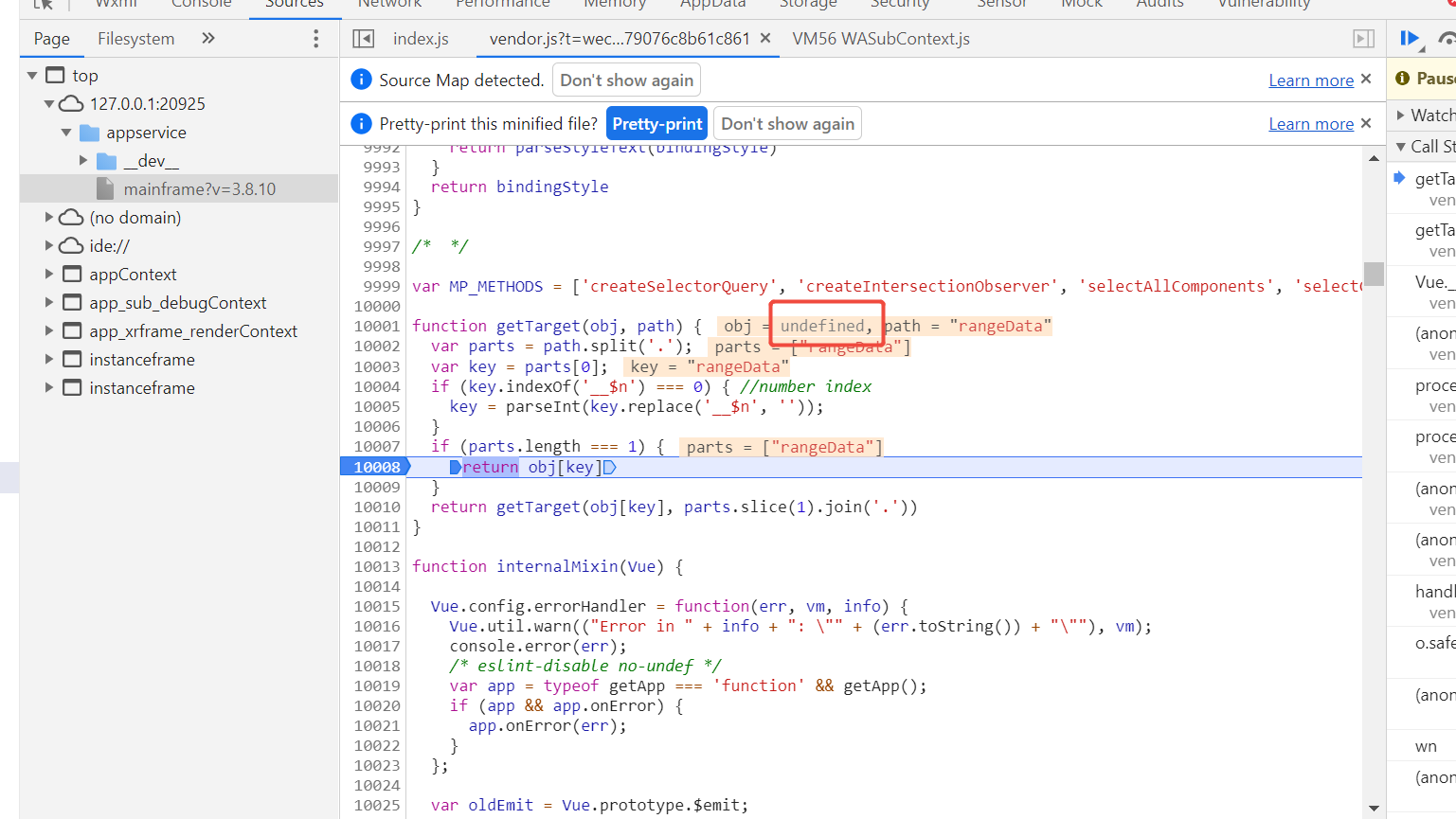Set breakpoint on line 10010
The width and height of the screenshot is (1456, 819).
pyautogui.click(x=376, y=507)
